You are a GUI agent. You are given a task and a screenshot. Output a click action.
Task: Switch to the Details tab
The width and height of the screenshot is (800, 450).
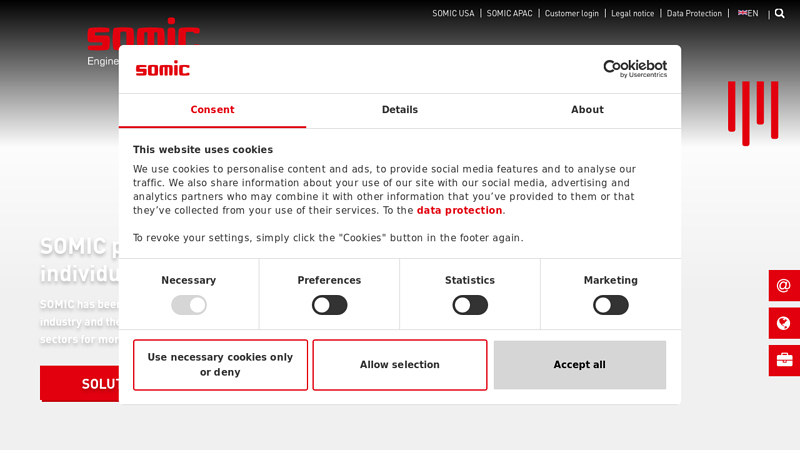click(x=400, y=110)
